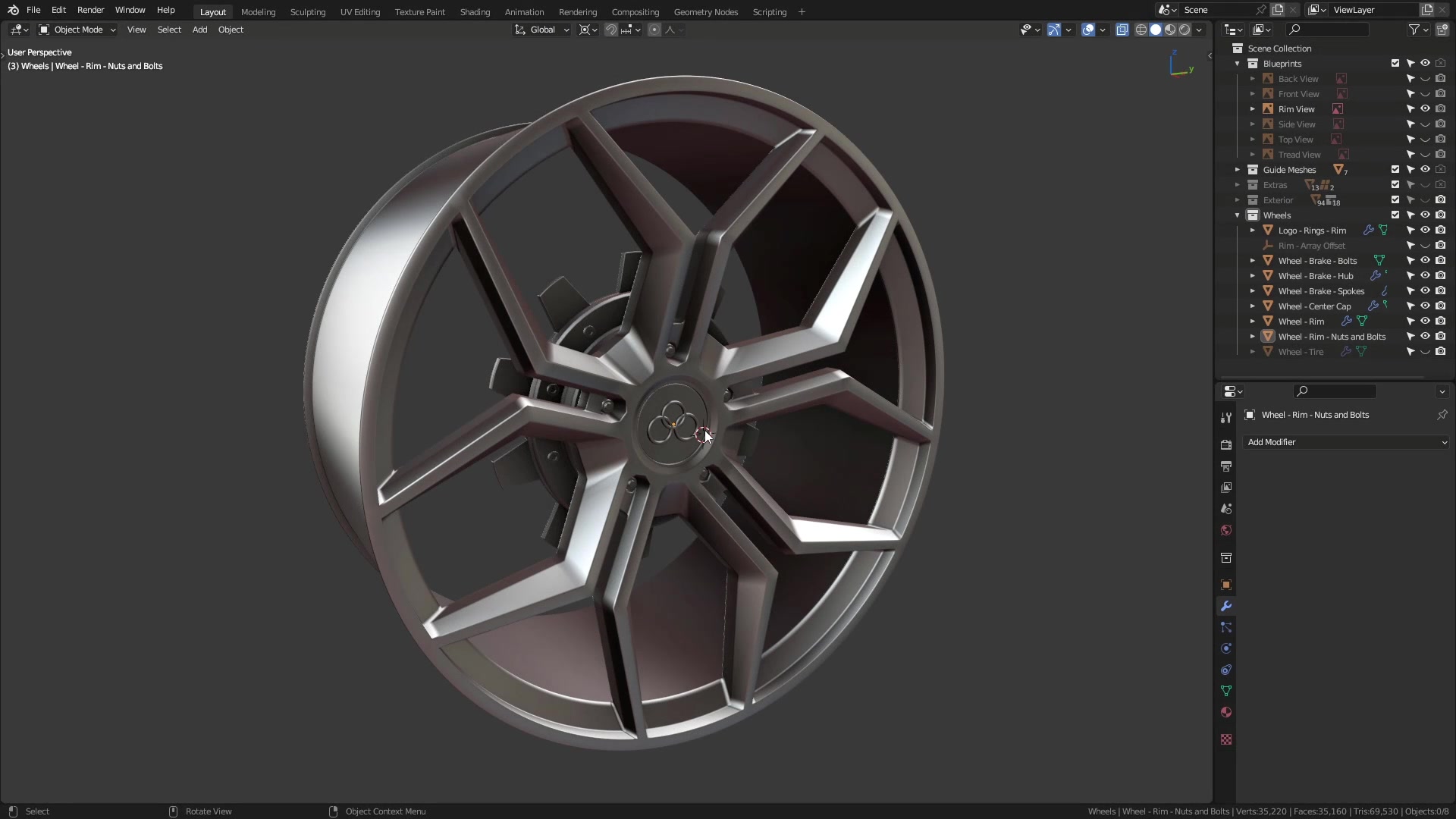
Task: Open the Object Data mesh properties tab
Action: click(x=1225, y=691)
